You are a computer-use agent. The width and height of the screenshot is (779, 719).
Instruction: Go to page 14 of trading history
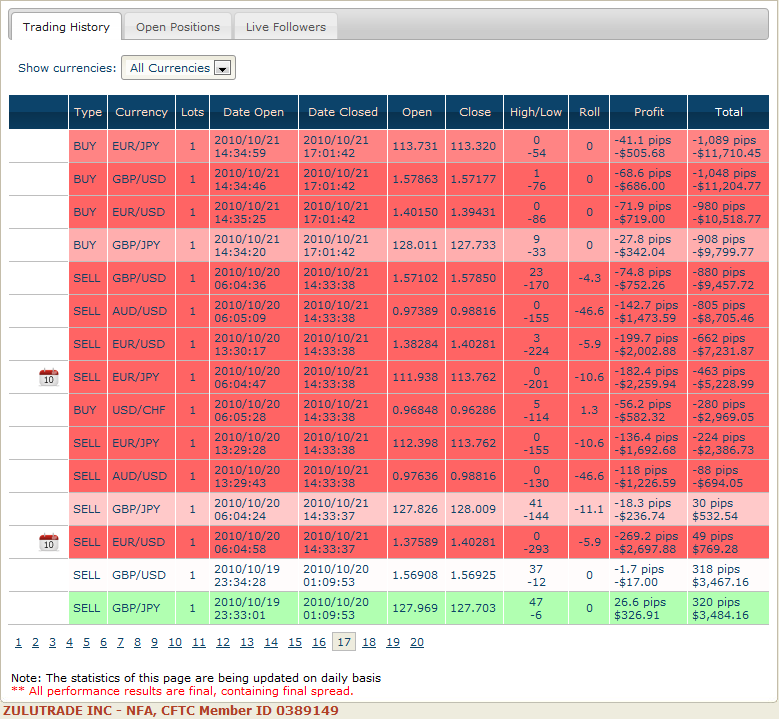(271, 642)
